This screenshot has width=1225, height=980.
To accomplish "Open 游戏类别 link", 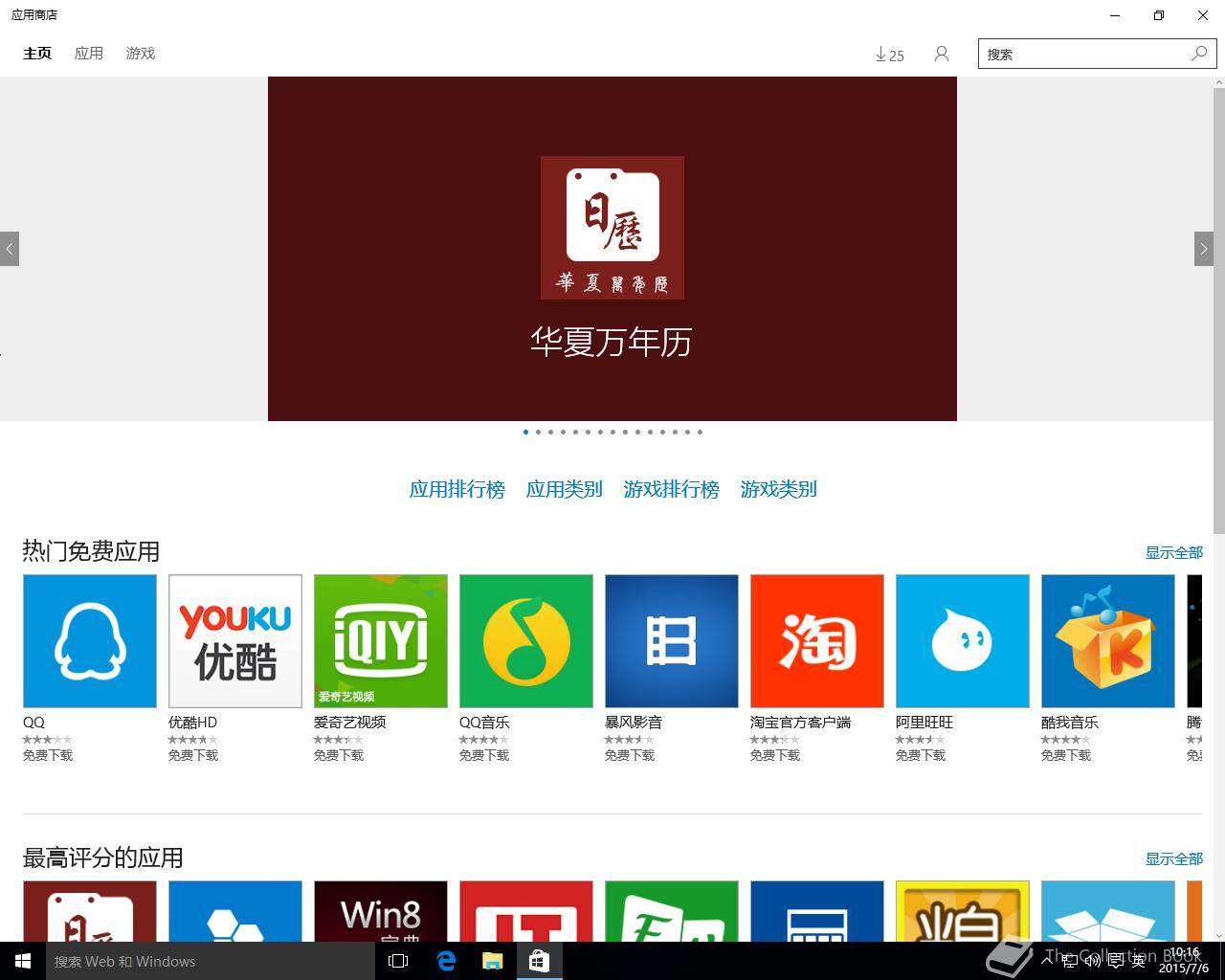I will click(x=779, y=489).
